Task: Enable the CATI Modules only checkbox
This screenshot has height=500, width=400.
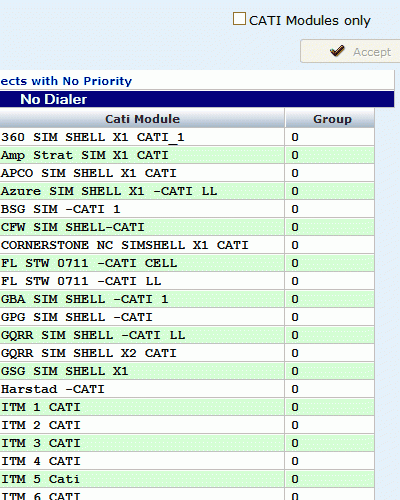Action: click(x=239, y=19)
